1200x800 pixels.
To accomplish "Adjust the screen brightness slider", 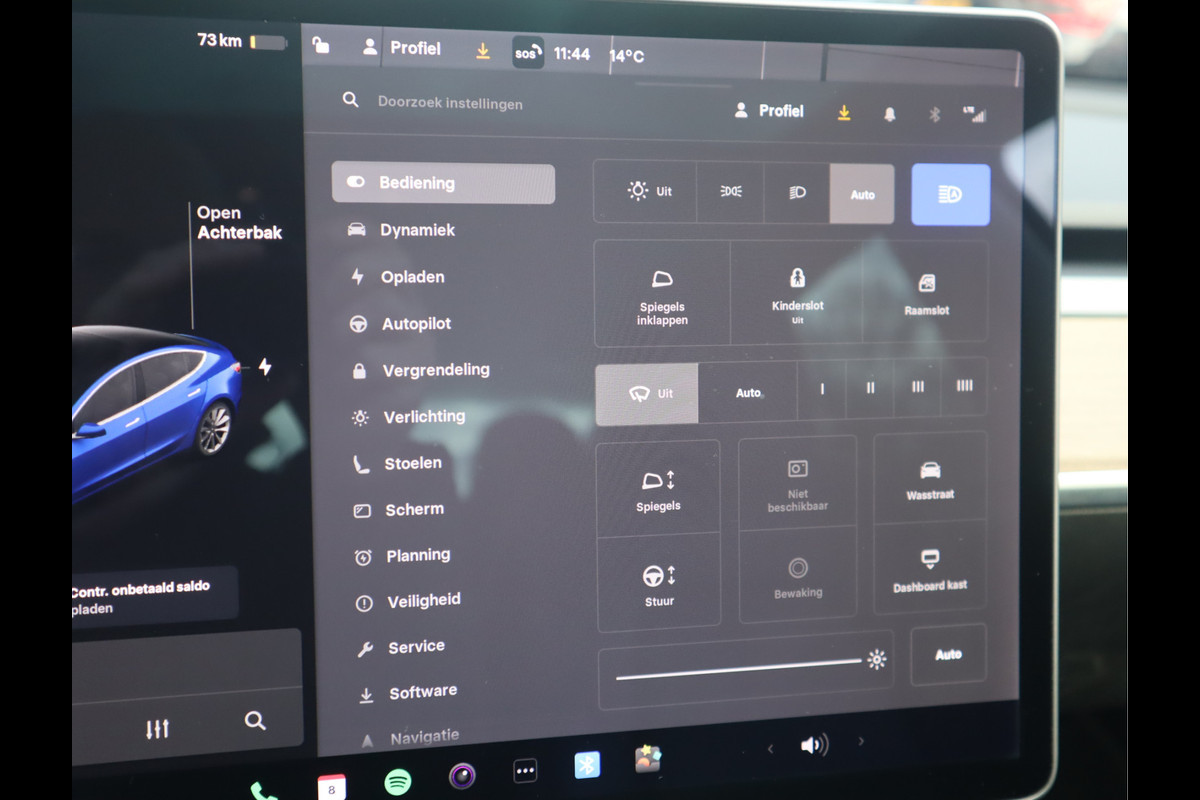I will (740, 668).
